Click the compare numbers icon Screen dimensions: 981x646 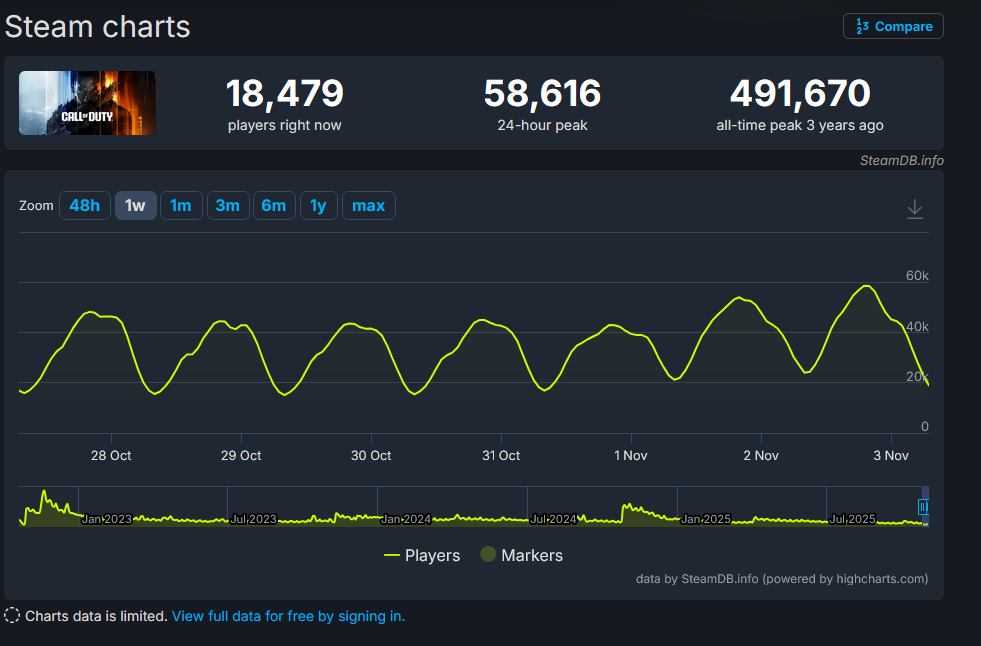862,26
